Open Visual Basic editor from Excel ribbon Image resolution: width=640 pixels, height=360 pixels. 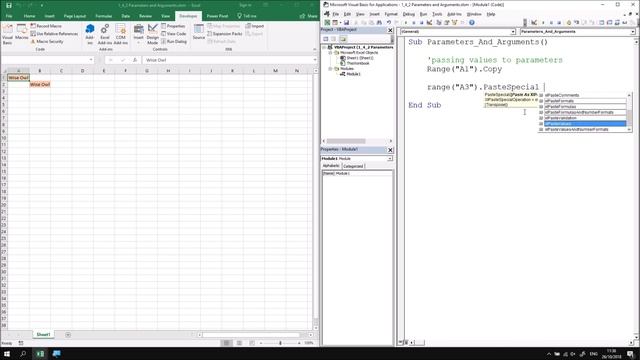tap(7, 34)
